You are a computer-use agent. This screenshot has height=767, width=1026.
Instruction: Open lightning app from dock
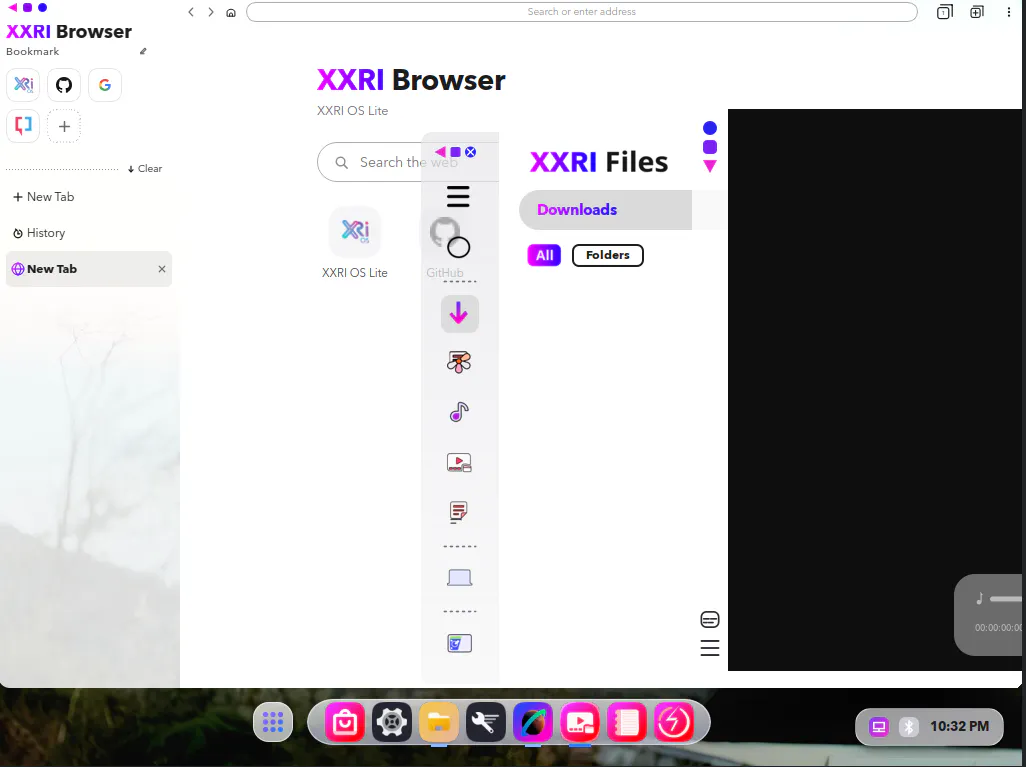coord(673,722)
